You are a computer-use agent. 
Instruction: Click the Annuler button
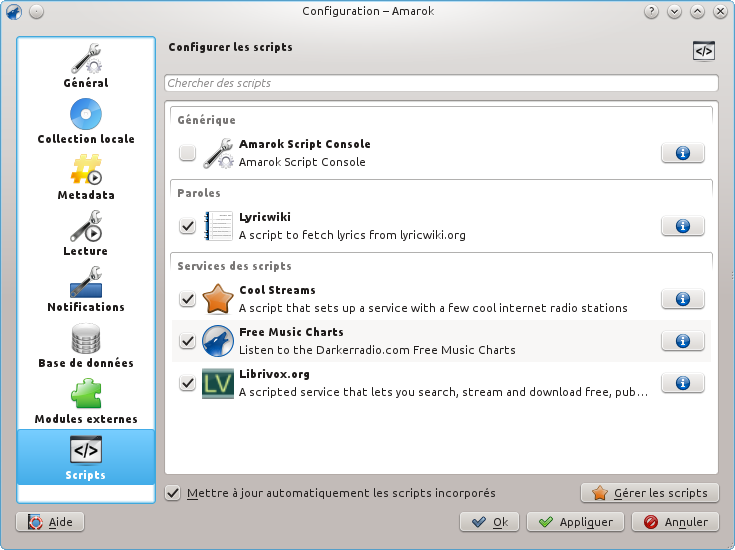pyautogui.click(x=675, y=522)
